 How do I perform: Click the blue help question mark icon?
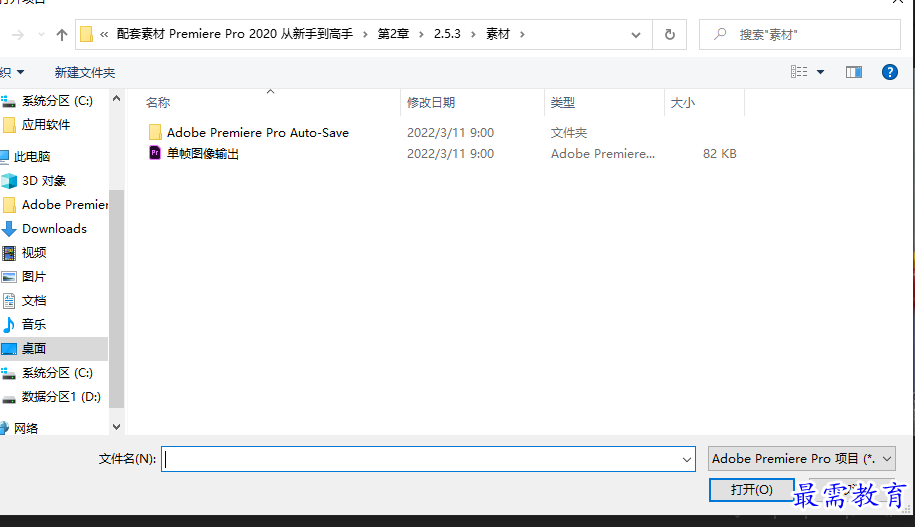889,72
